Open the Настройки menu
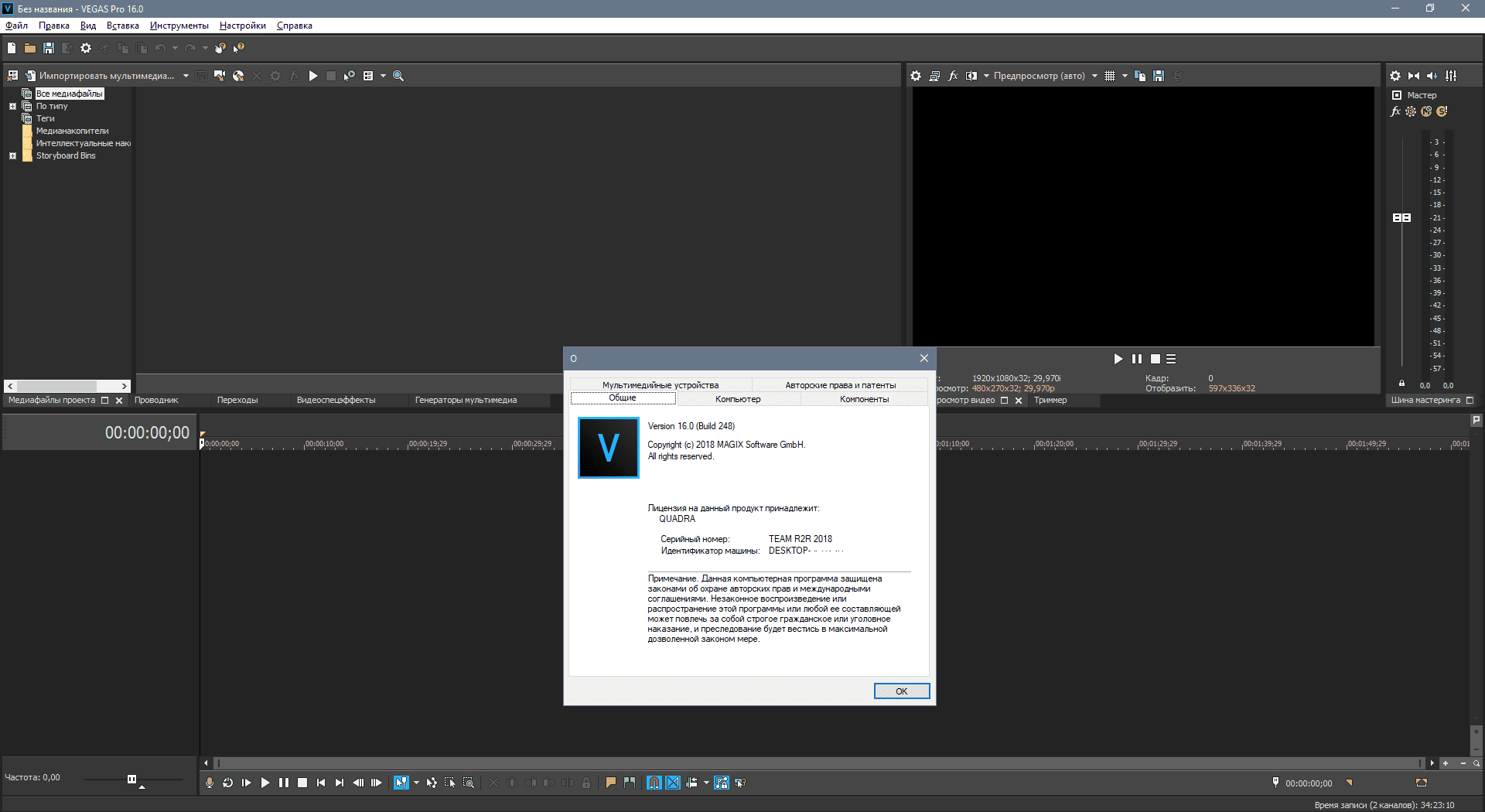Screen dimensions: 1485x812 [243, 26]
